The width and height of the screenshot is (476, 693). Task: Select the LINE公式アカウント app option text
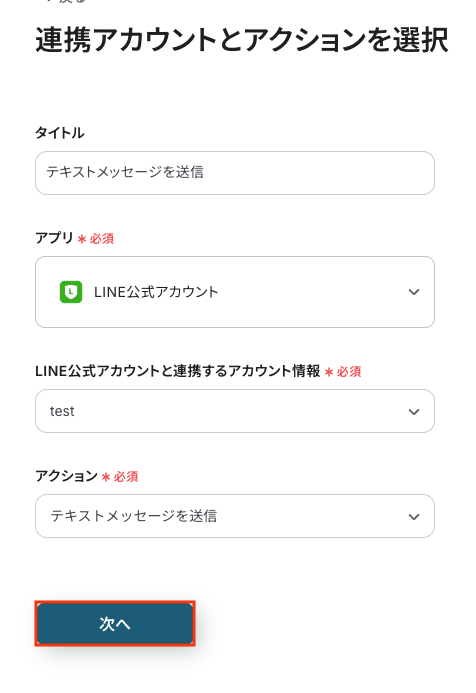click(156, 292)
